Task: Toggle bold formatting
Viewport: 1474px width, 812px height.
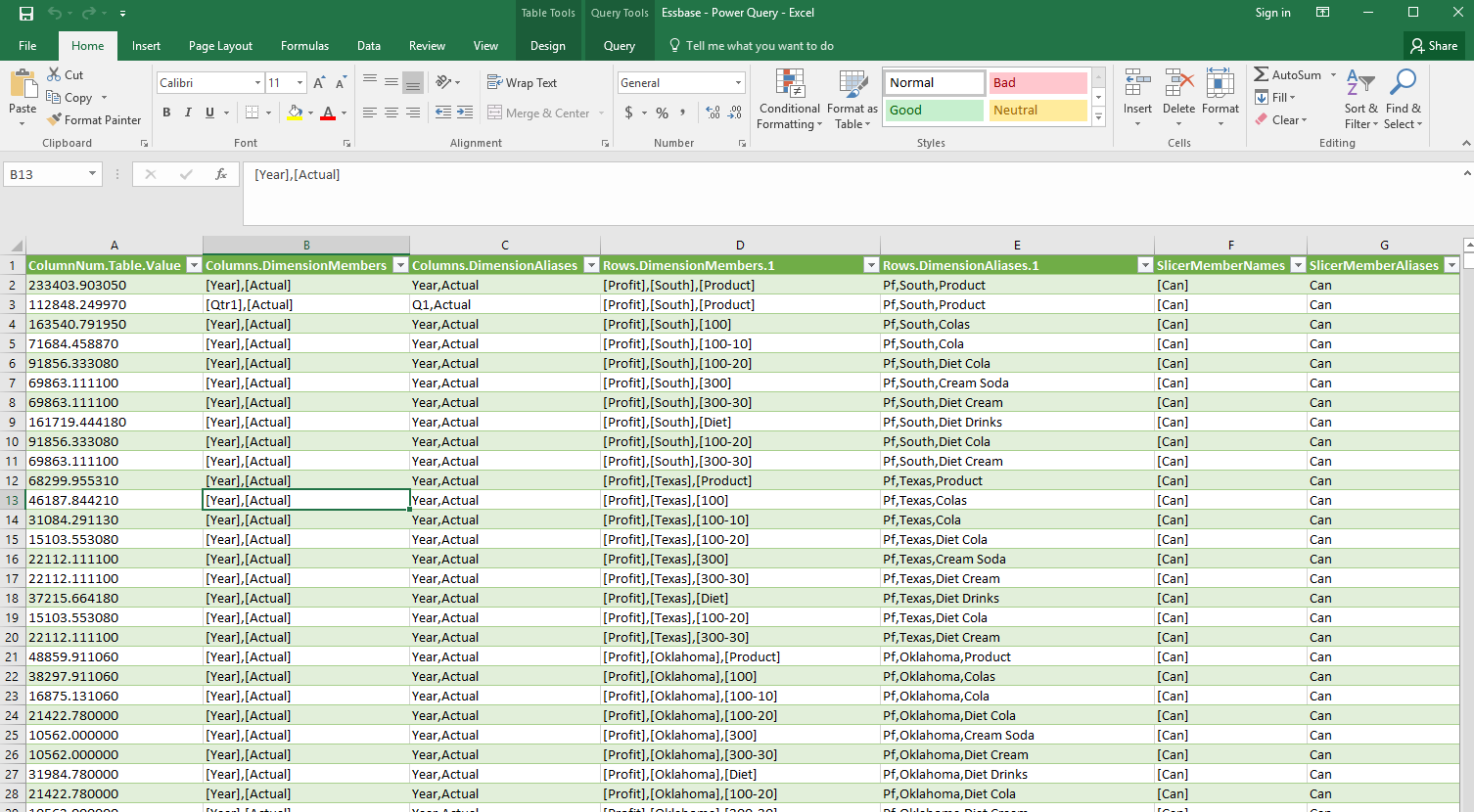Action: [166, 113]
